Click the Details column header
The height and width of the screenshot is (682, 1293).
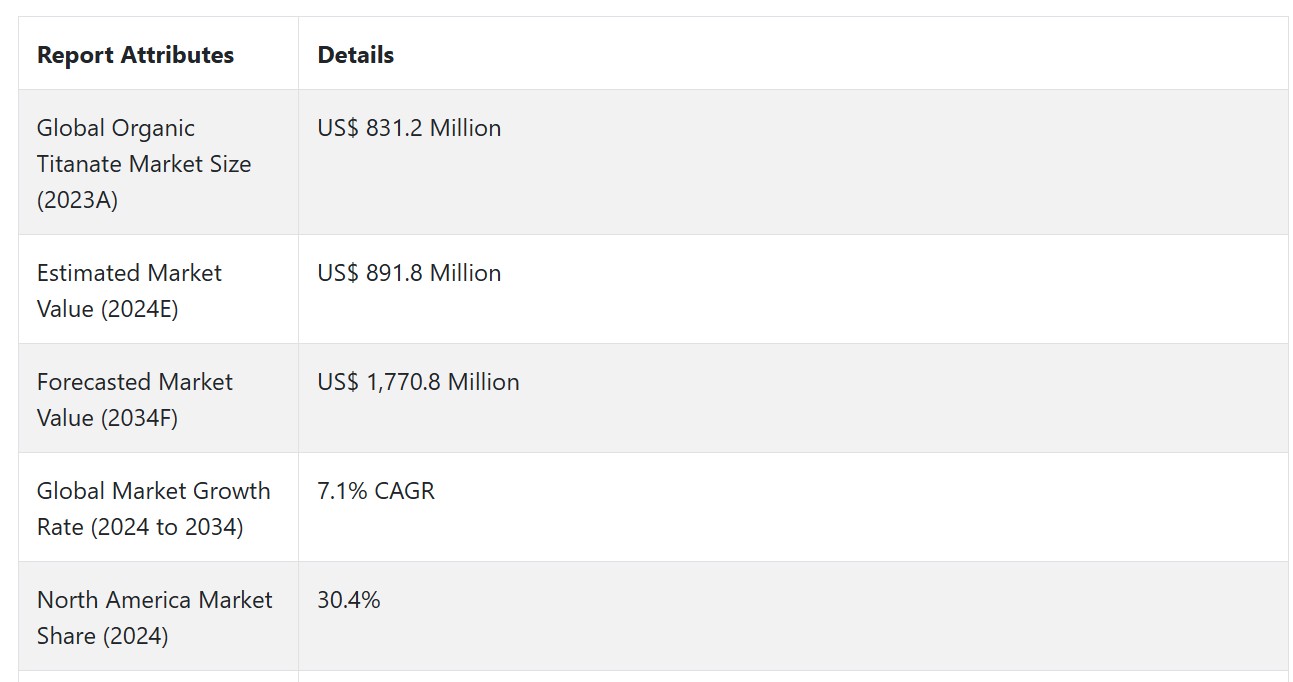[356, 55]
